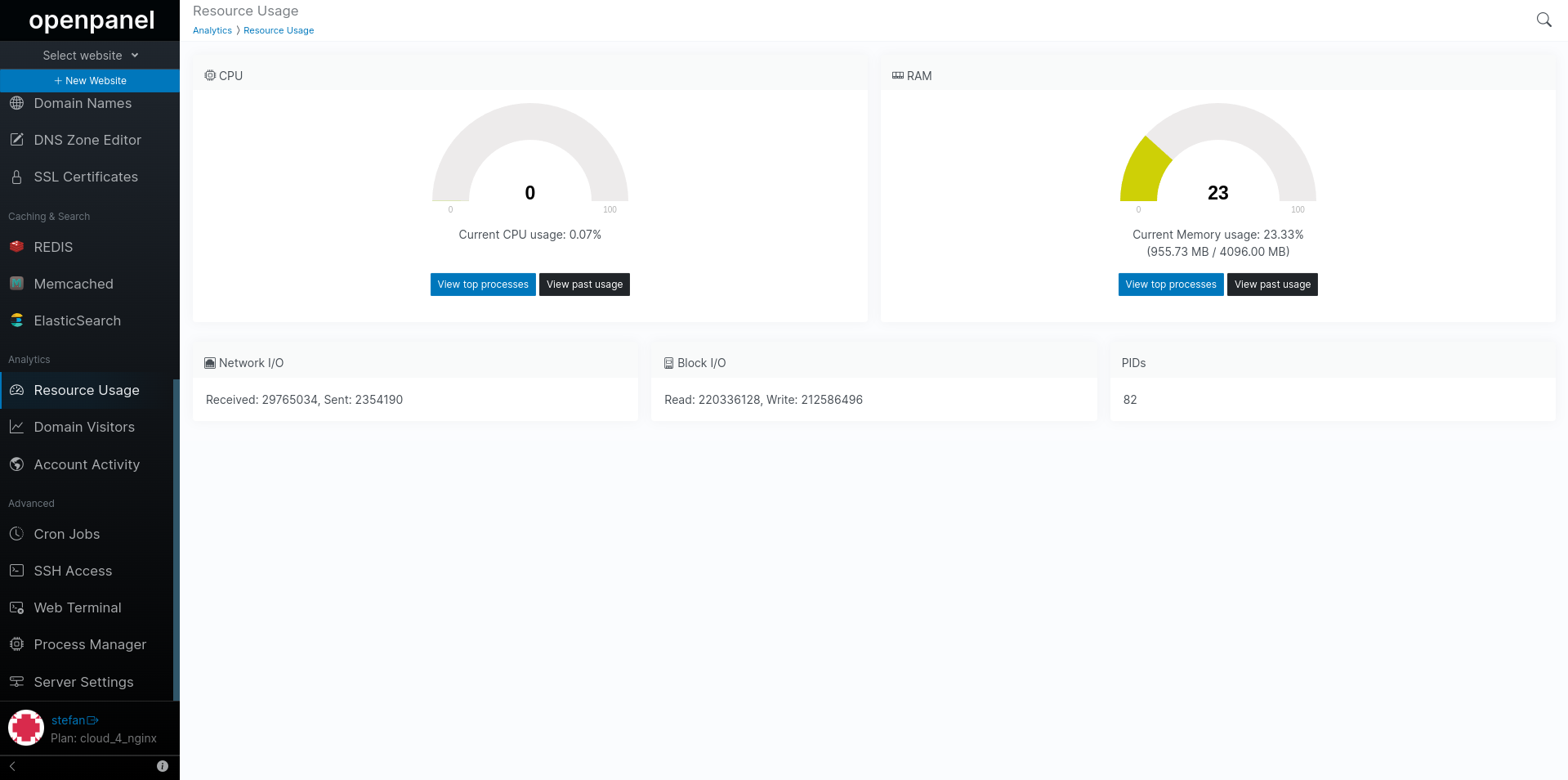This screenshot has height=780, width=1568.
Task: View top processes for RAM
Action: (x=1171, y=285)
